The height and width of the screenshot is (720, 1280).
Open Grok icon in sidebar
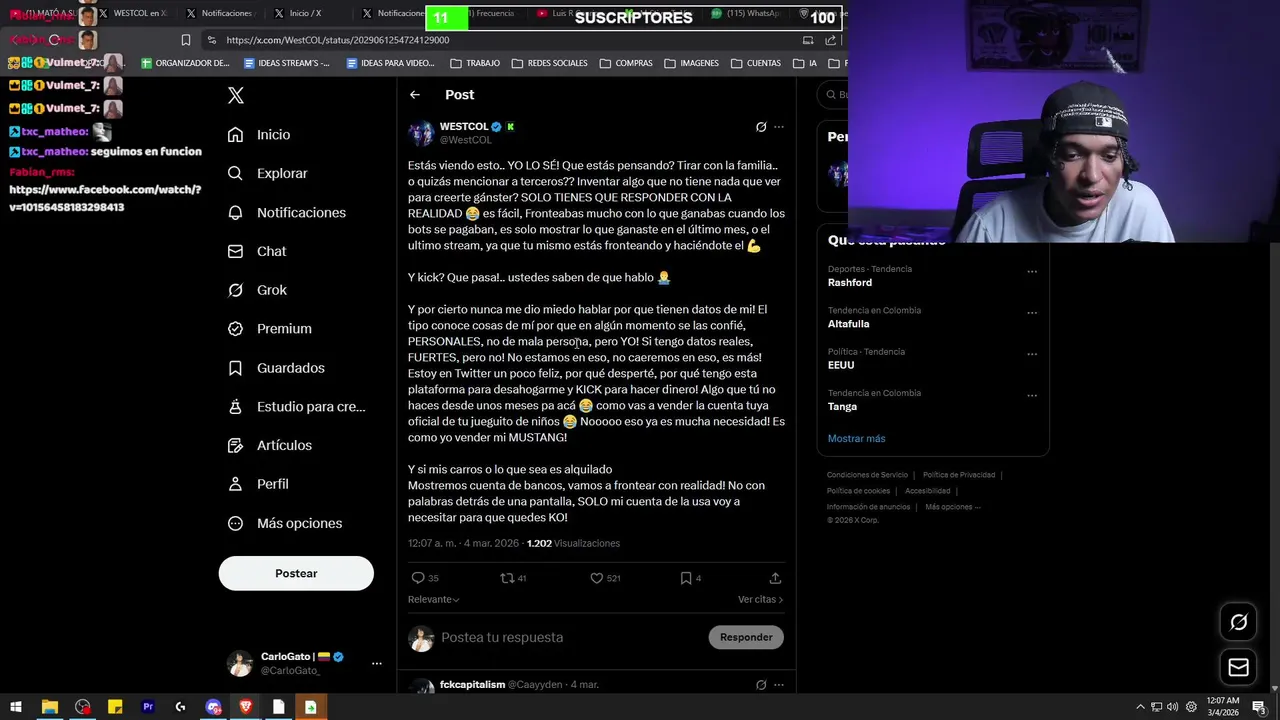235,290
